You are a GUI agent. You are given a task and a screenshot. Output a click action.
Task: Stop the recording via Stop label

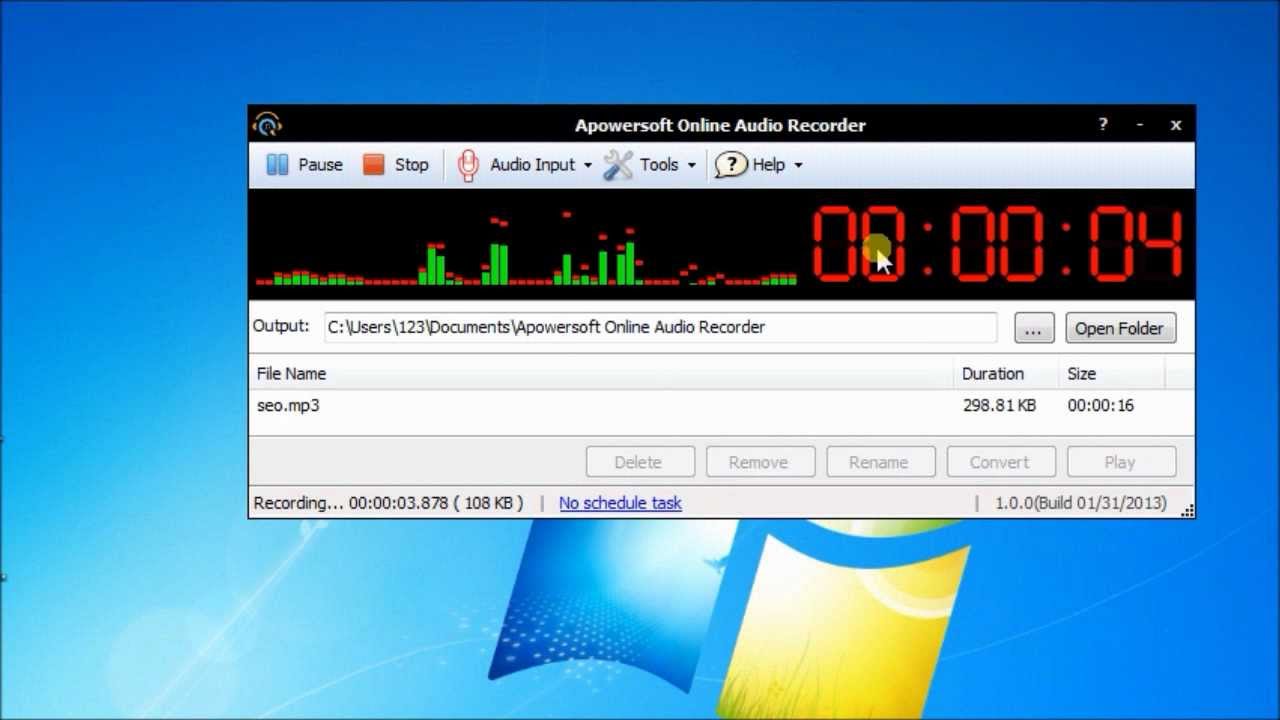[x=411, y=165]
